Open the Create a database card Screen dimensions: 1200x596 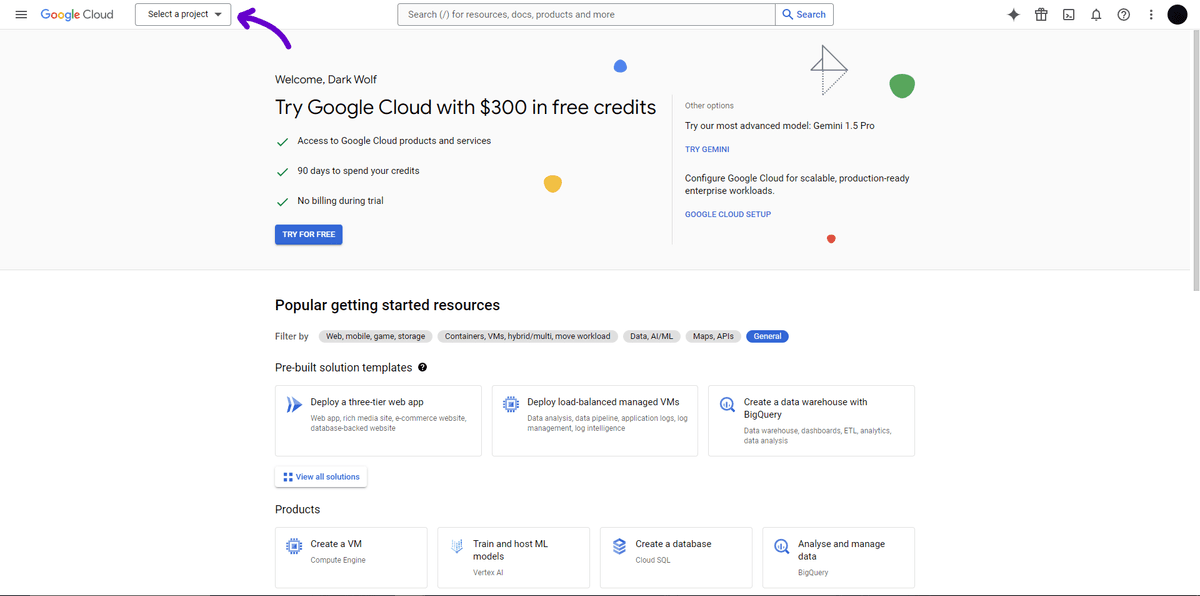[676, 558]
